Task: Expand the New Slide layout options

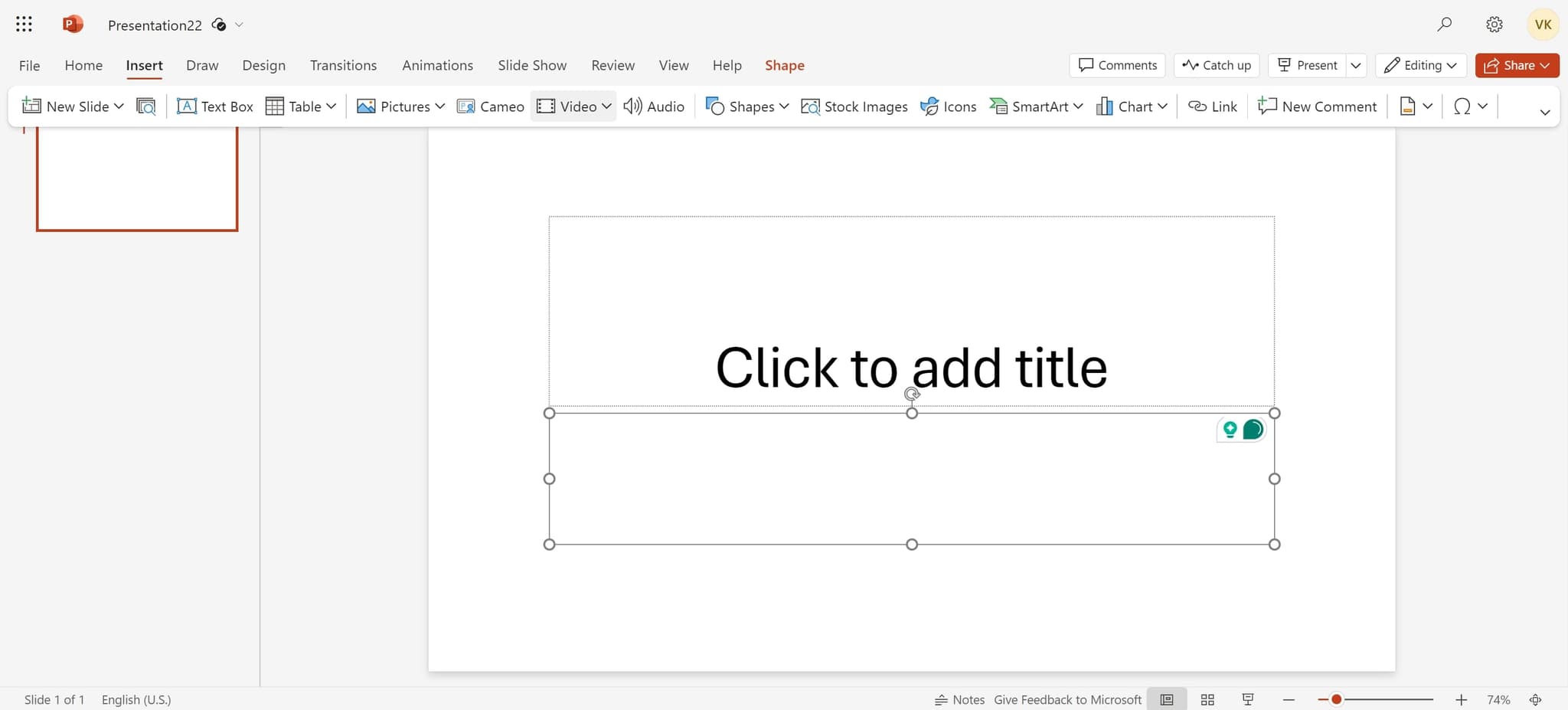Action: click(x=119, y=106)
